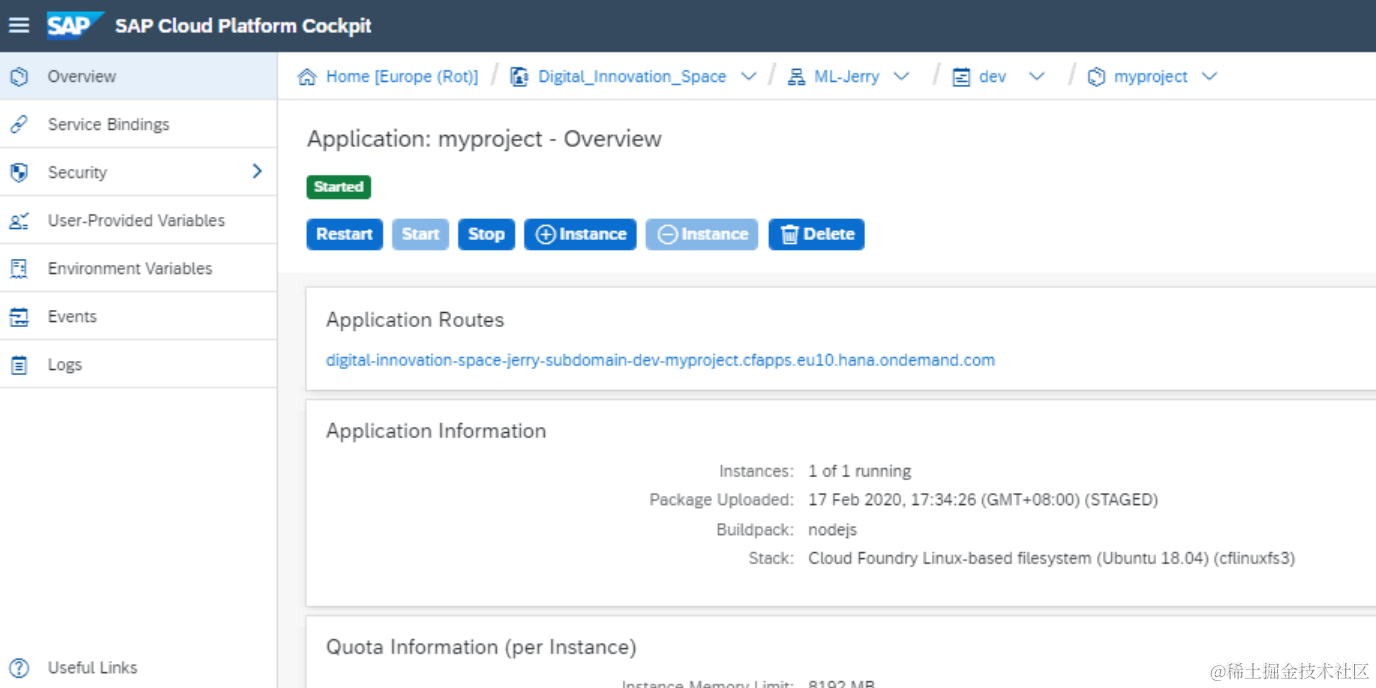The width and height of the screenshot is (1376, 688).
Task: Click the Security shield icon
Action: pyautogui.click(x=19, y=172)
